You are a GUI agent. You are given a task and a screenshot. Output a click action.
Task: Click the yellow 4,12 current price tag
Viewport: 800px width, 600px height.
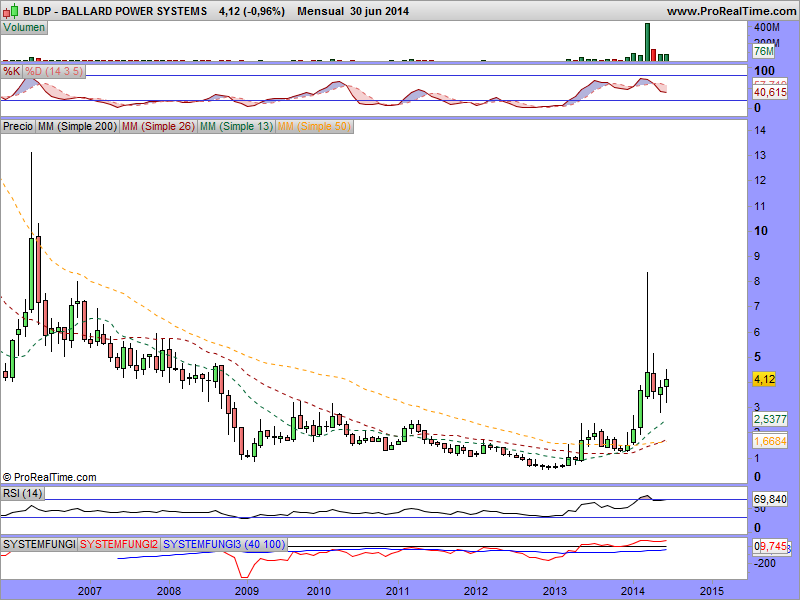click(764, 379)
